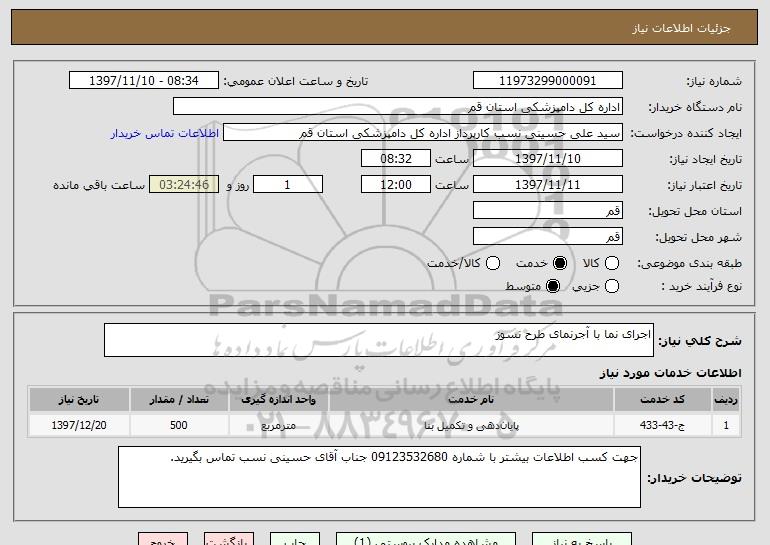Click the نام خدمت column header
This screenshot has height=545, width=770.
tap(471, 400)
